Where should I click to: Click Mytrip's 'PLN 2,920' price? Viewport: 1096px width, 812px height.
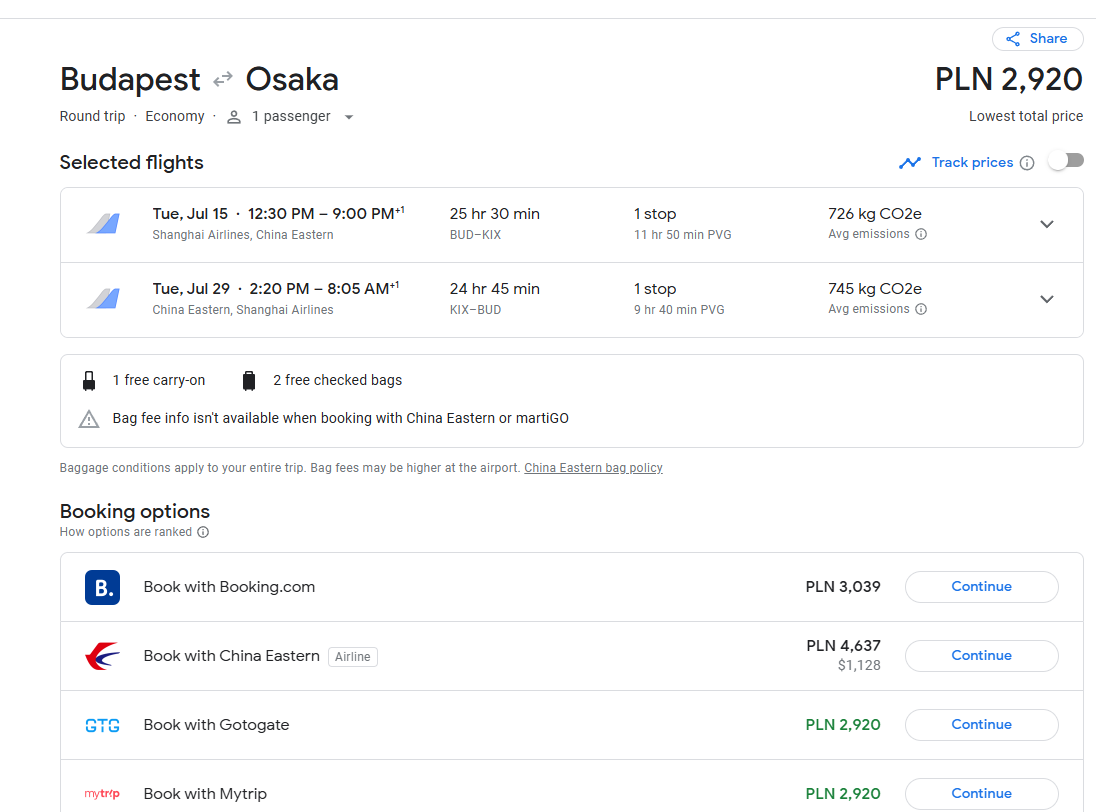[843, 794]
